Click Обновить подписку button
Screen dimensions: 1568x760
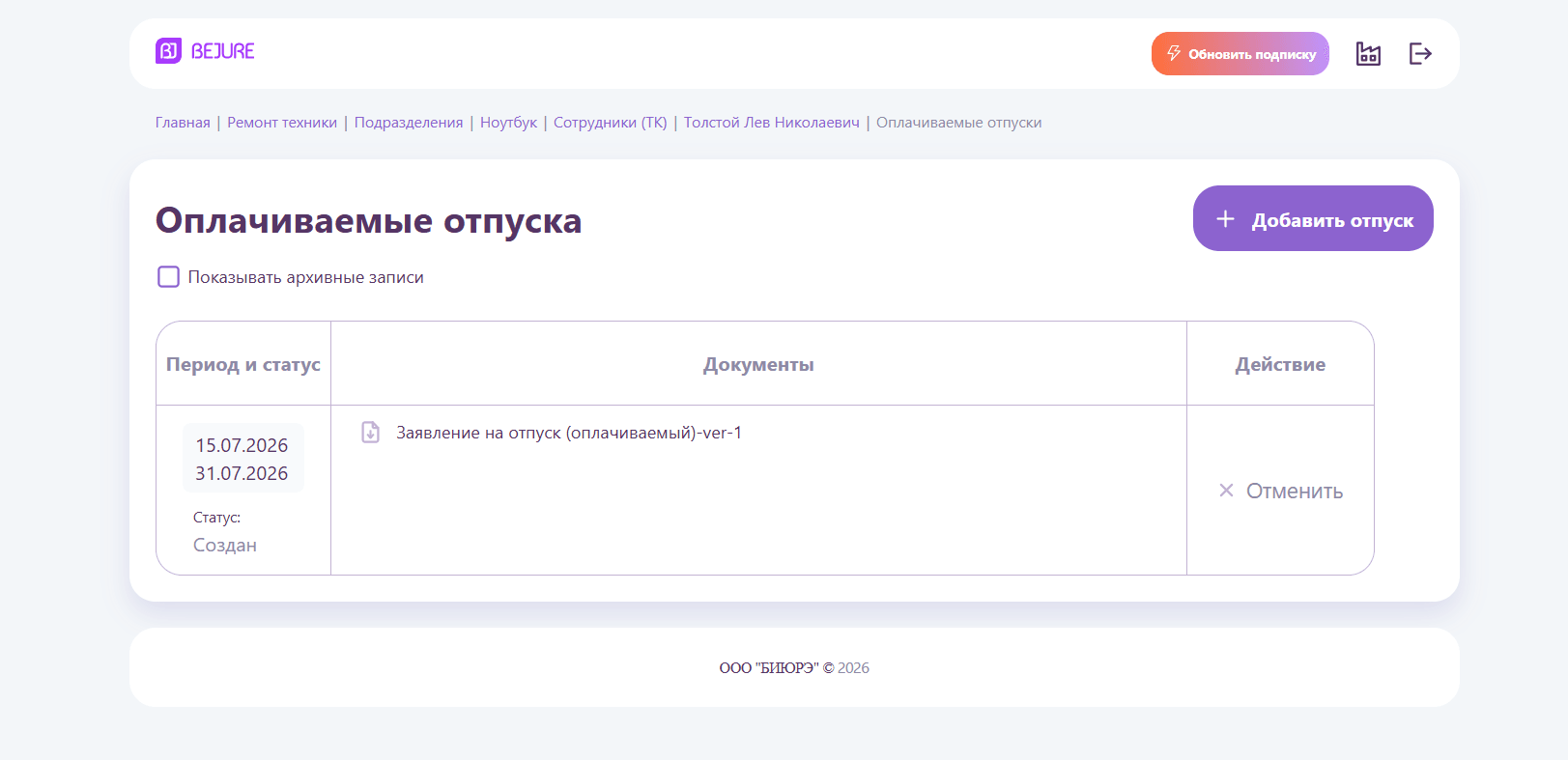(1240, 53)
